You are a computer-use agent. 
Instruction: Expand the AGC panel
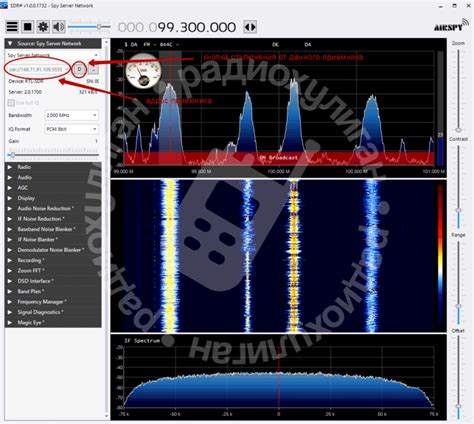53,188
